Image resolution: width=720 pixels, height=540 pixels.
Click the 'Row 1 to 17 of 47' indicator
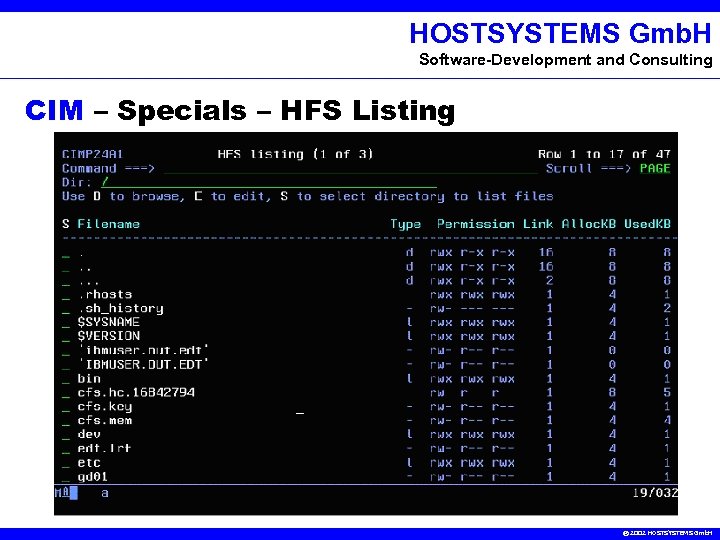[x=604, y=154]
